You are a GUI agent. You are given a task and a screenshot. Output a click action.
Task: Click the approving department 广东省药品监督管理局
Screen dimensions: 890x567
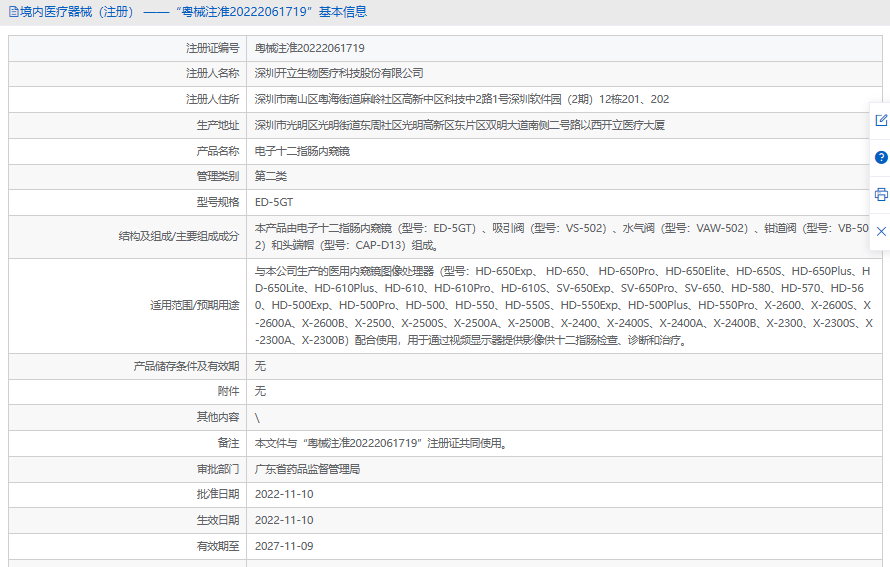(x=307, y=469)
